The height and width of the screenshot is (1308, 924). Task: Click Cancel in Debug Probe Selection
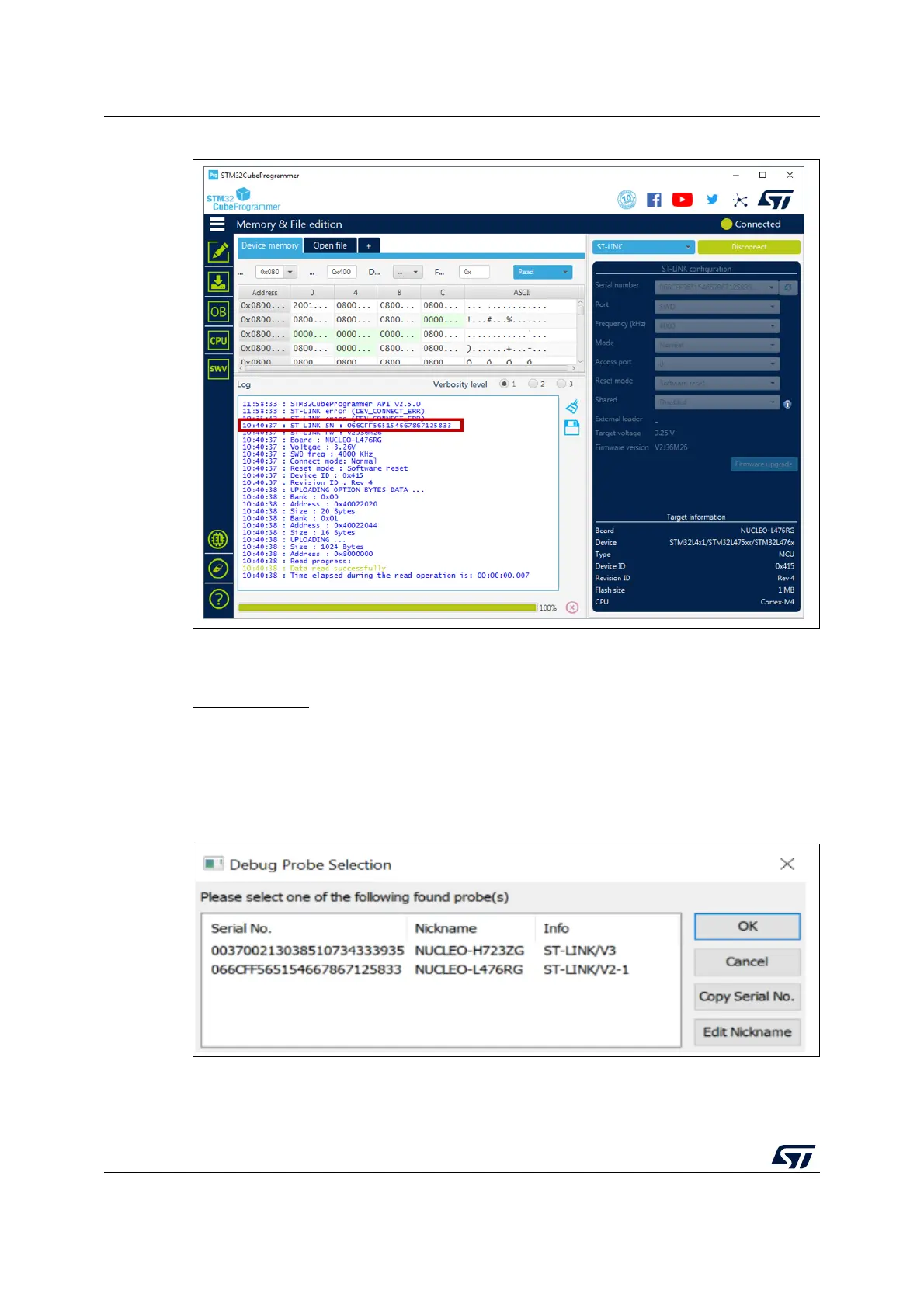(747, 962)
